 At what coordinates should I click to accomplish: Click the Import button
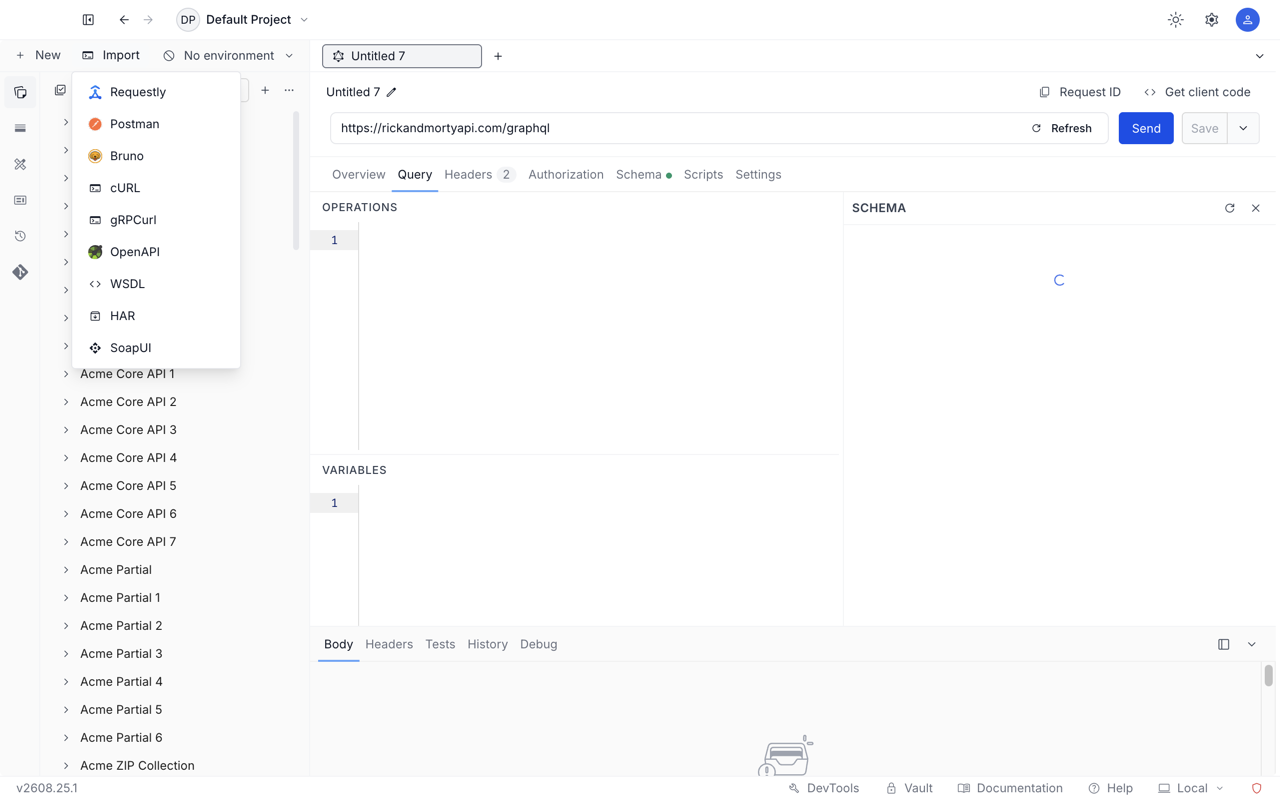click(111, 56)
